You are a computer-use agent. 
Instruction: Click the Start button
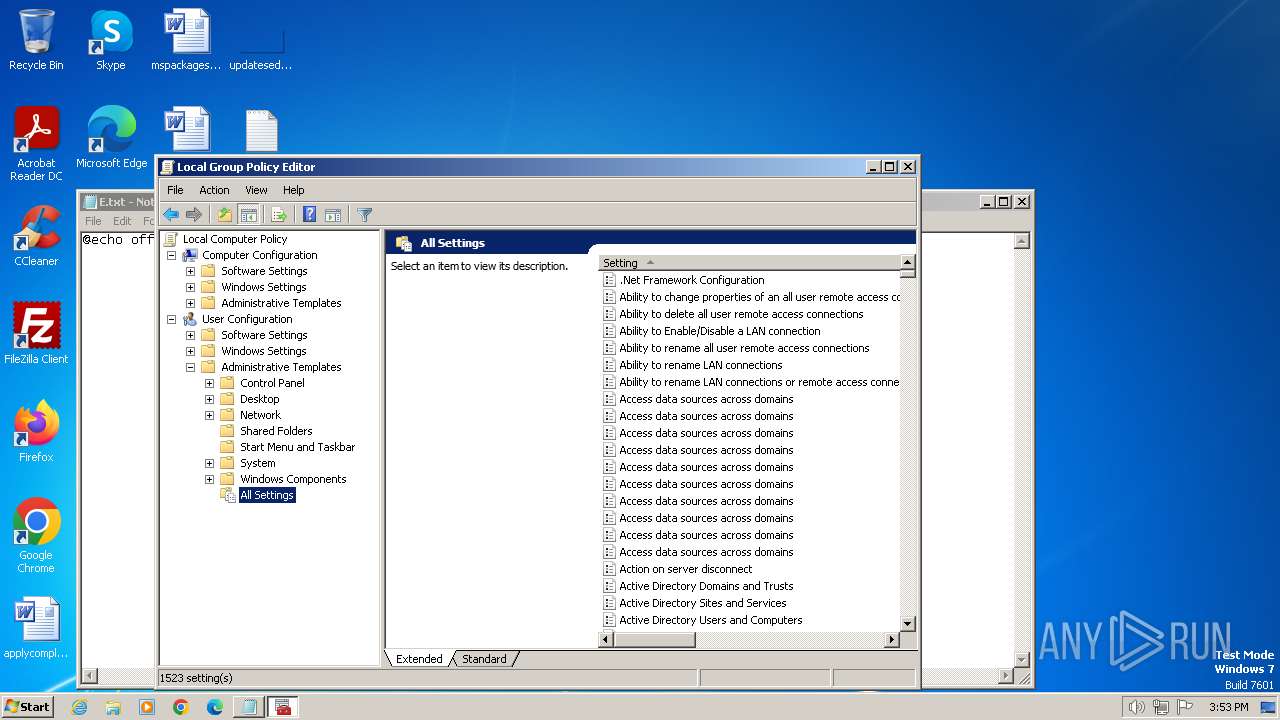coord(28,707)
